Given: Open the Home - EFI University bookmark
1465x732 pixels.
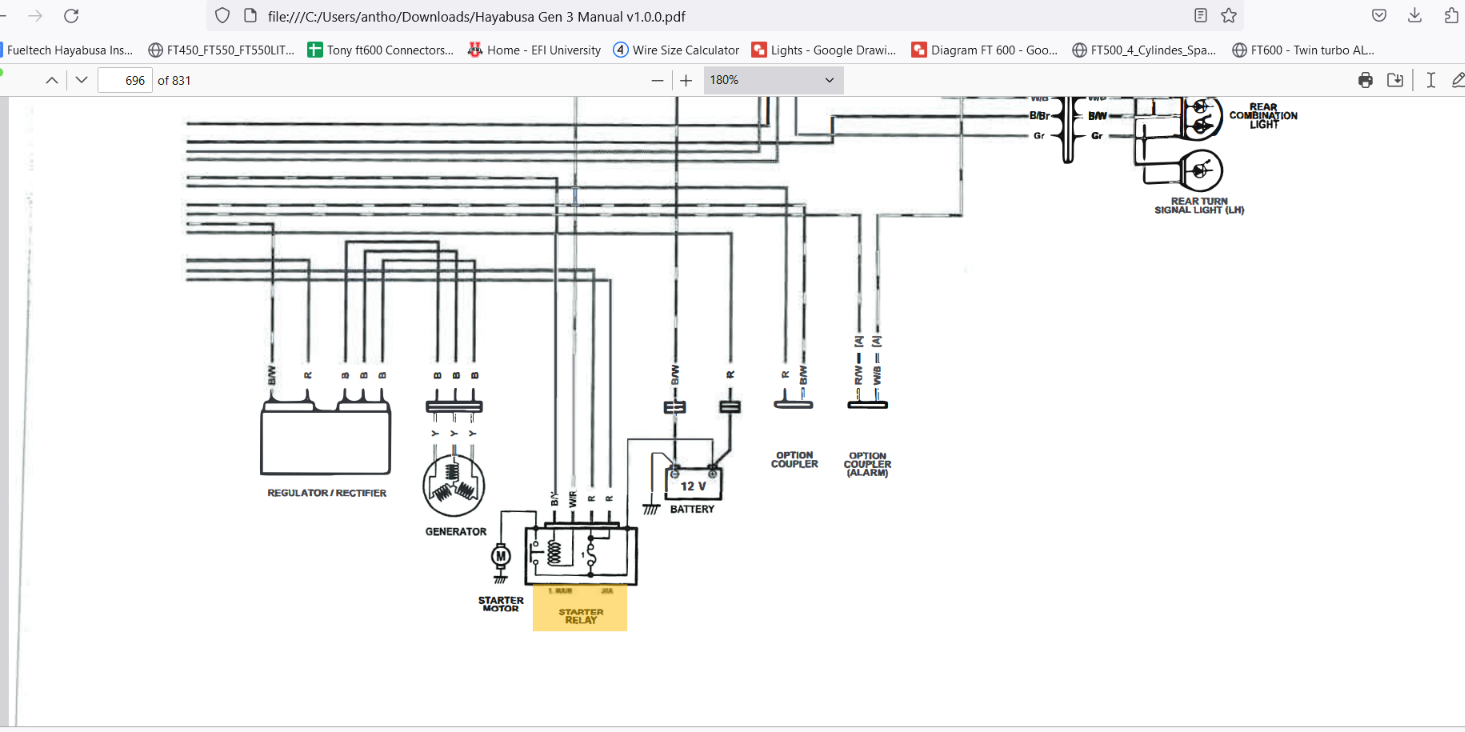Looking at the screenshot, I should pos(534,50).
